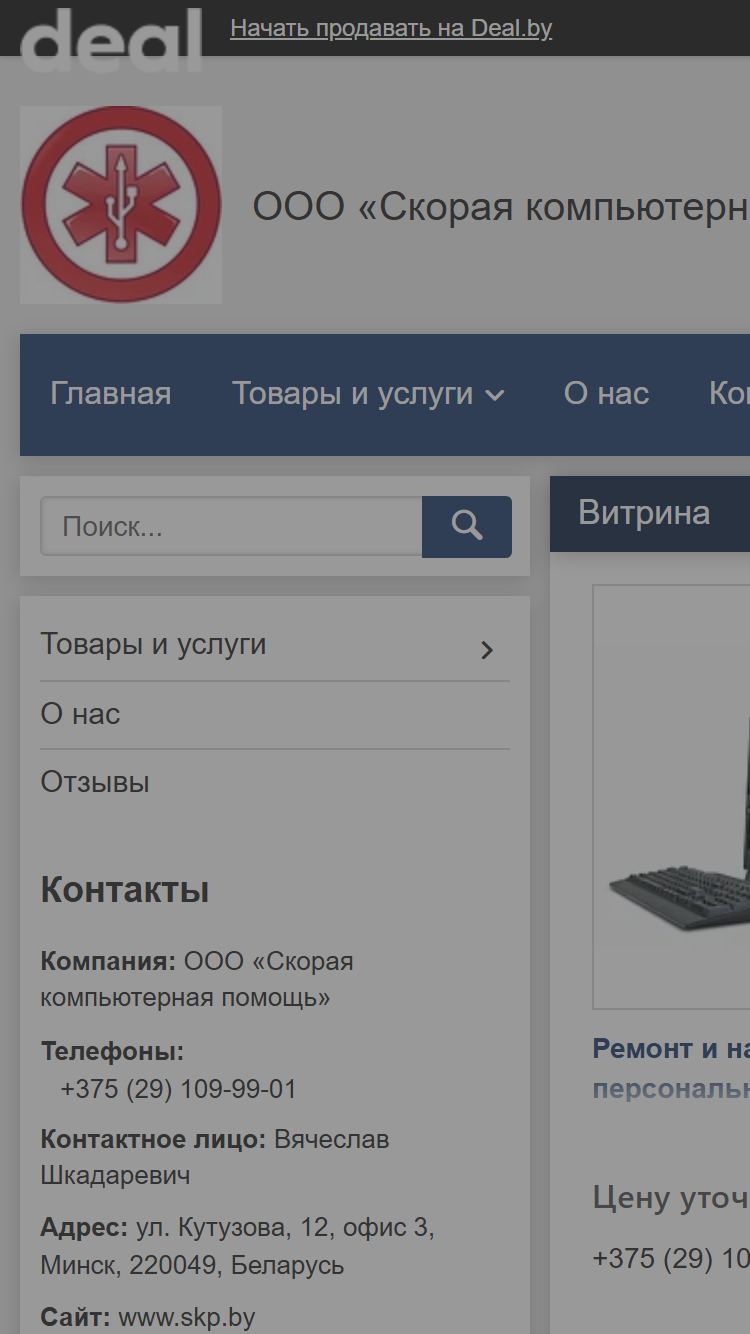Open Отзывы in the sidebar menu
Viewport: 750px width, 1334px height.
pyautogui.click(x=95, y=782)
